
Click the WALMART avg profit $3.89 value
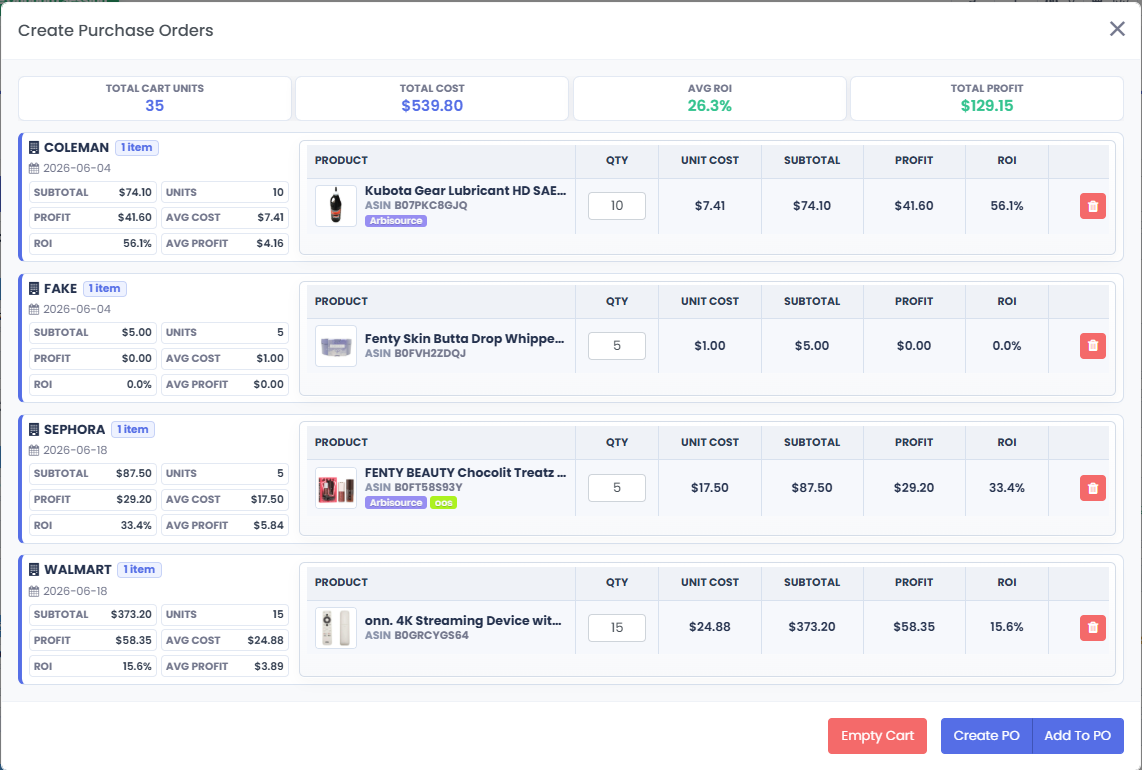click(269, 666)
